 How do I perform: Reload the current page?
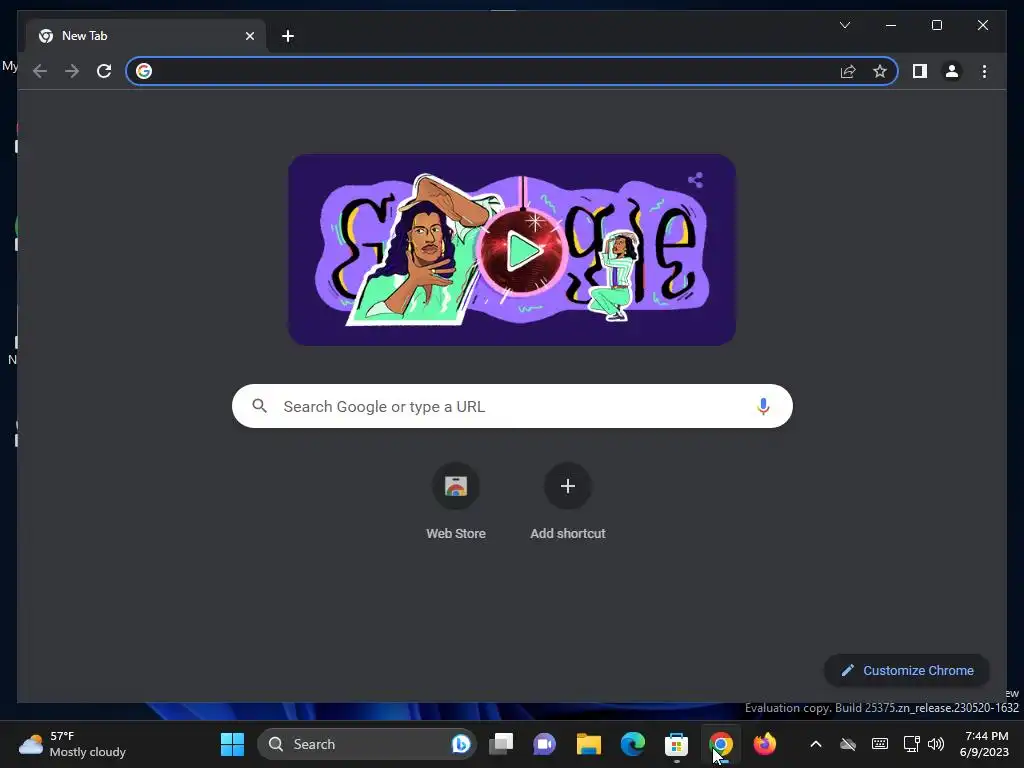click(x=104, y=71)
